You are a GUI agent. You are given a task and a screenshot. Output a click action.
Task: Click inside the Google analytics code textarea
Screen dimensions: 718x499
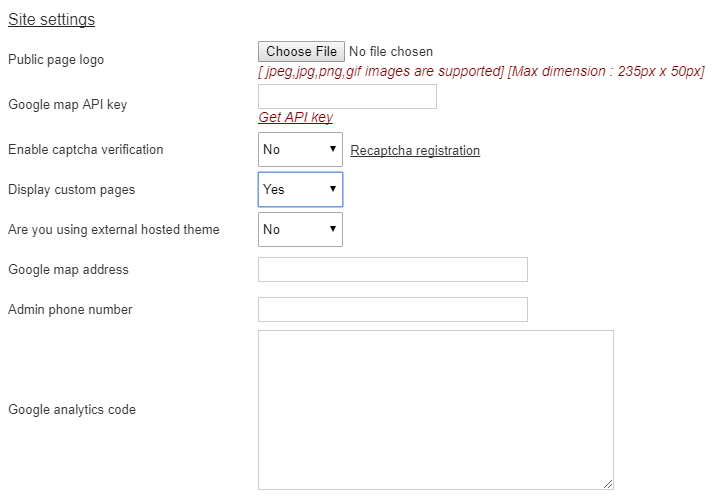tap(436, 410)
